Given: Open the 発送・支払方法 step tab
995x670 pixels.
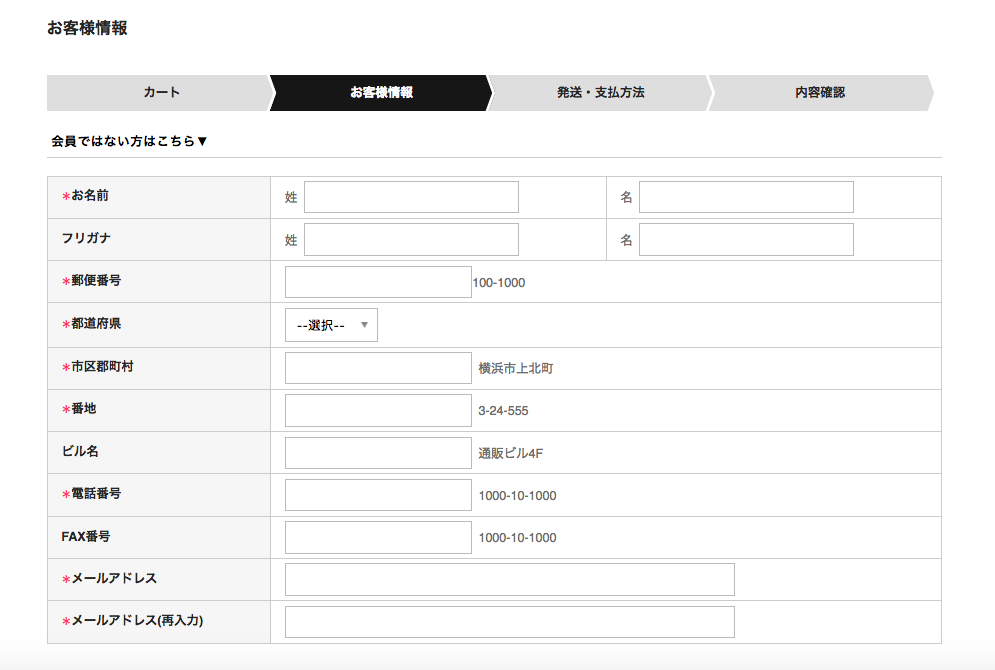Looking at the screenshot, I should click(x=600, y=93).
